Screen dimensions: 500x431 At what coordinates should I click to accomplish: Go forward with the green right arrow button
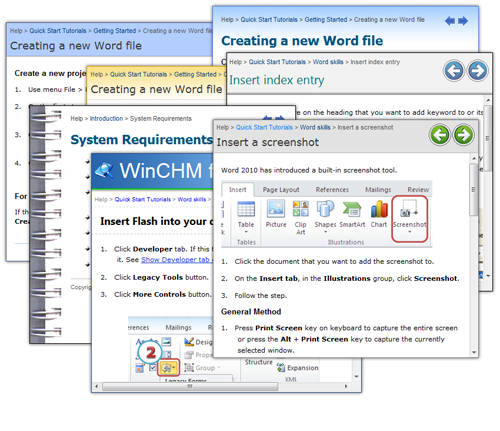[463, 135]
